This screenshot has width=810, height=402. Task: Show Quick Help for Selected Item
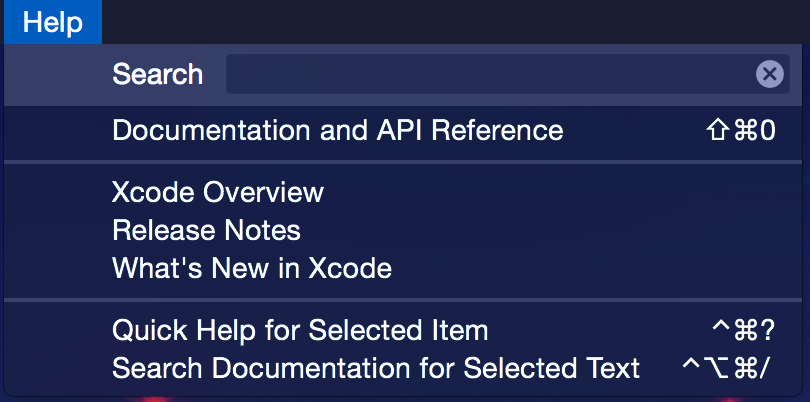(300, 331)
